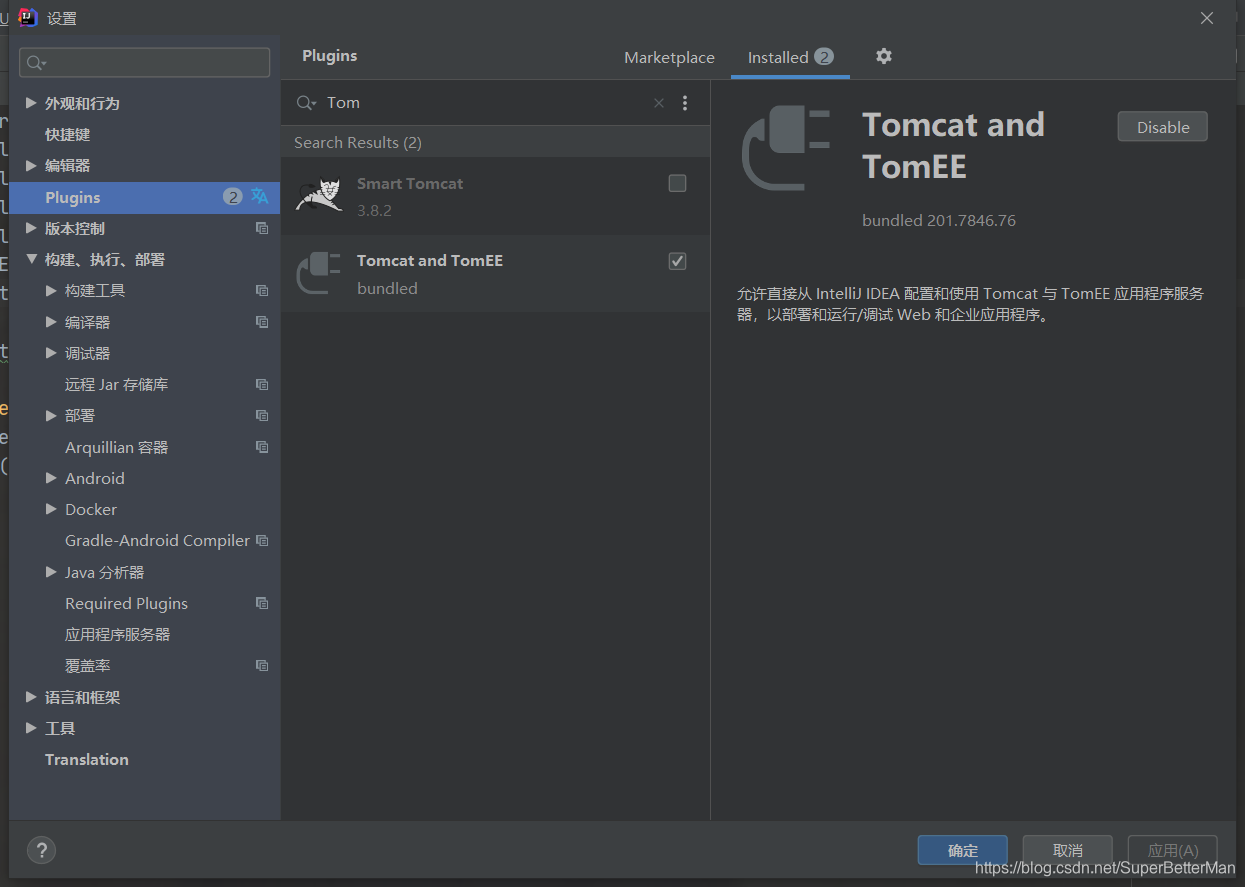
Task: Click the Smart Tomcat cat icon
Action: point(319,195)
